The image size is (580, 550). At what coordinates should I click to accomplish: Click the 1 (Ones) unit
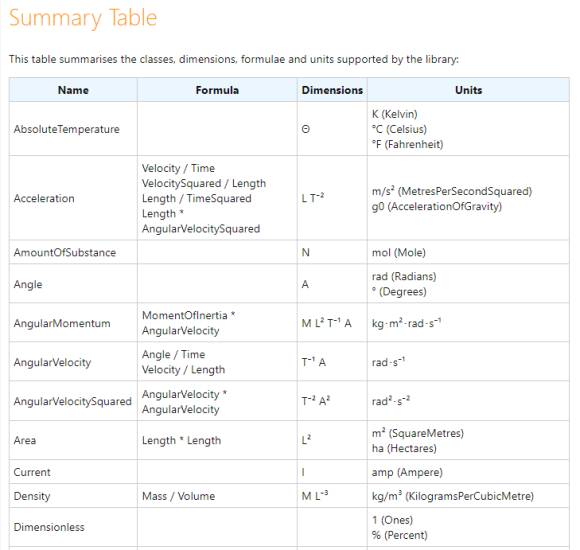tap(392, 520)
